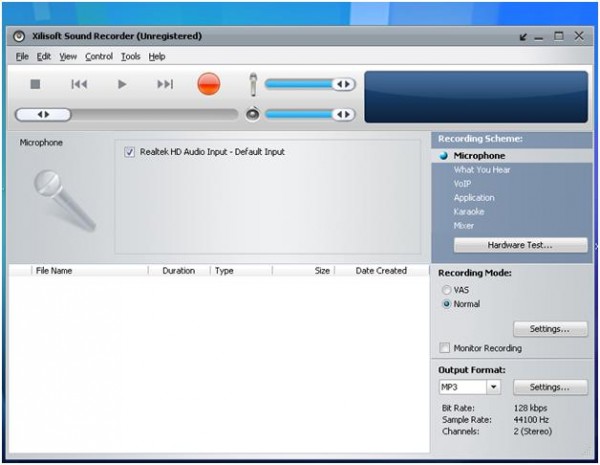The image size is (600, 465).
Task: Click the playback progress slider handle
Action: click(43, 114)
